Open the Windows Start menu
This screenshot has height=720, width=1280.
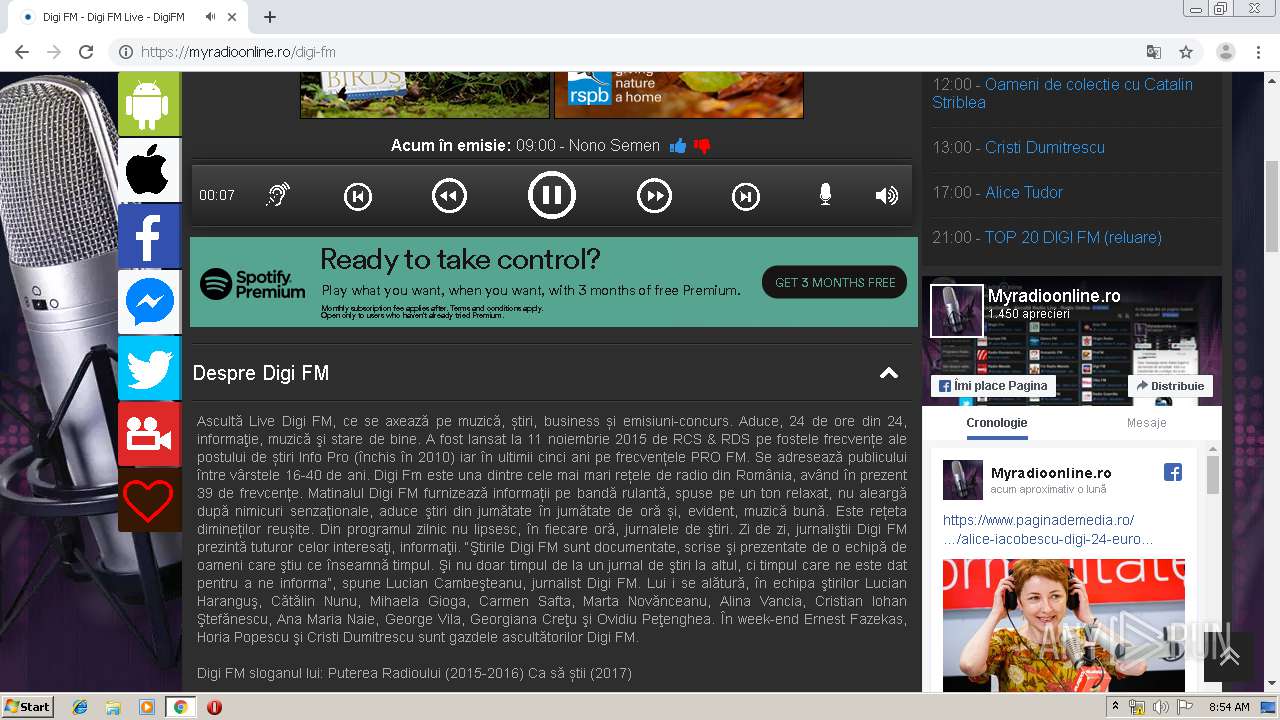coord(28,707)
